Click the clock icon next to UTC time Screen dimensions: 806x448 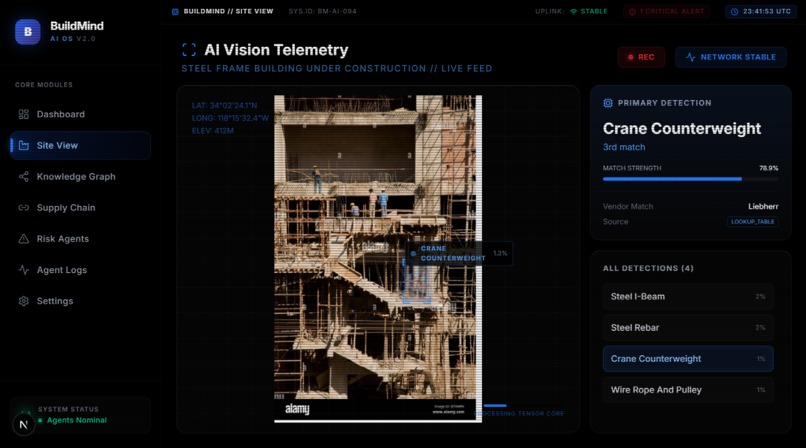(735, 11)
